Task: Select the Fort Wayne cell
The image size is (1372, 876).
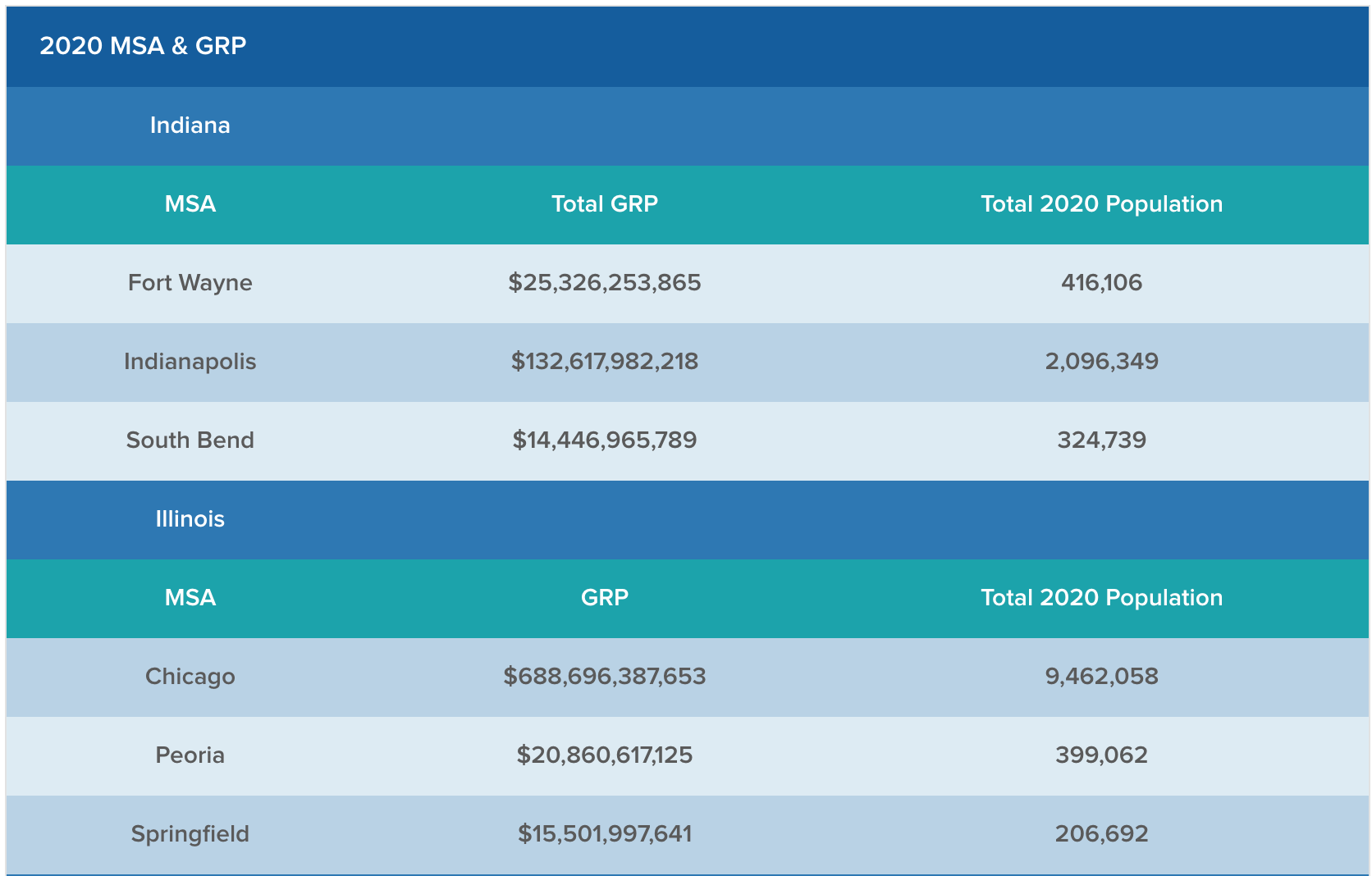Action: click(x=190, y=283)
